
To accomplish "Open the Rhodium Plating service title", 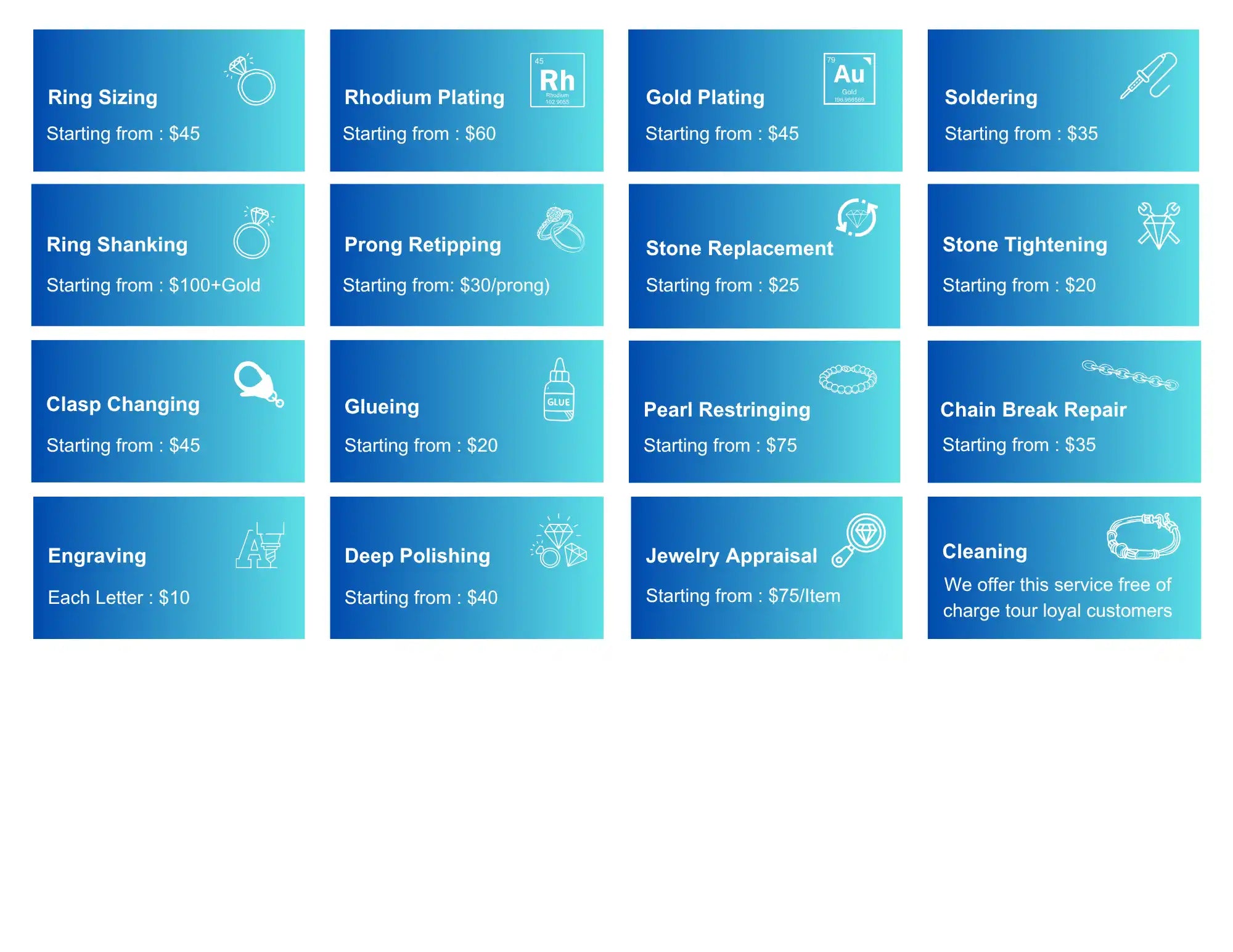I will click(x=424, y=97).
